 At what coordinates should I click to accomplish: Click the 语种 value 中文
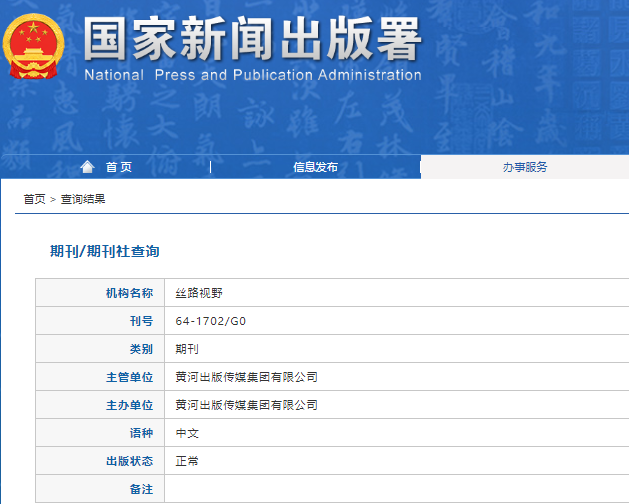coord(186,433)
